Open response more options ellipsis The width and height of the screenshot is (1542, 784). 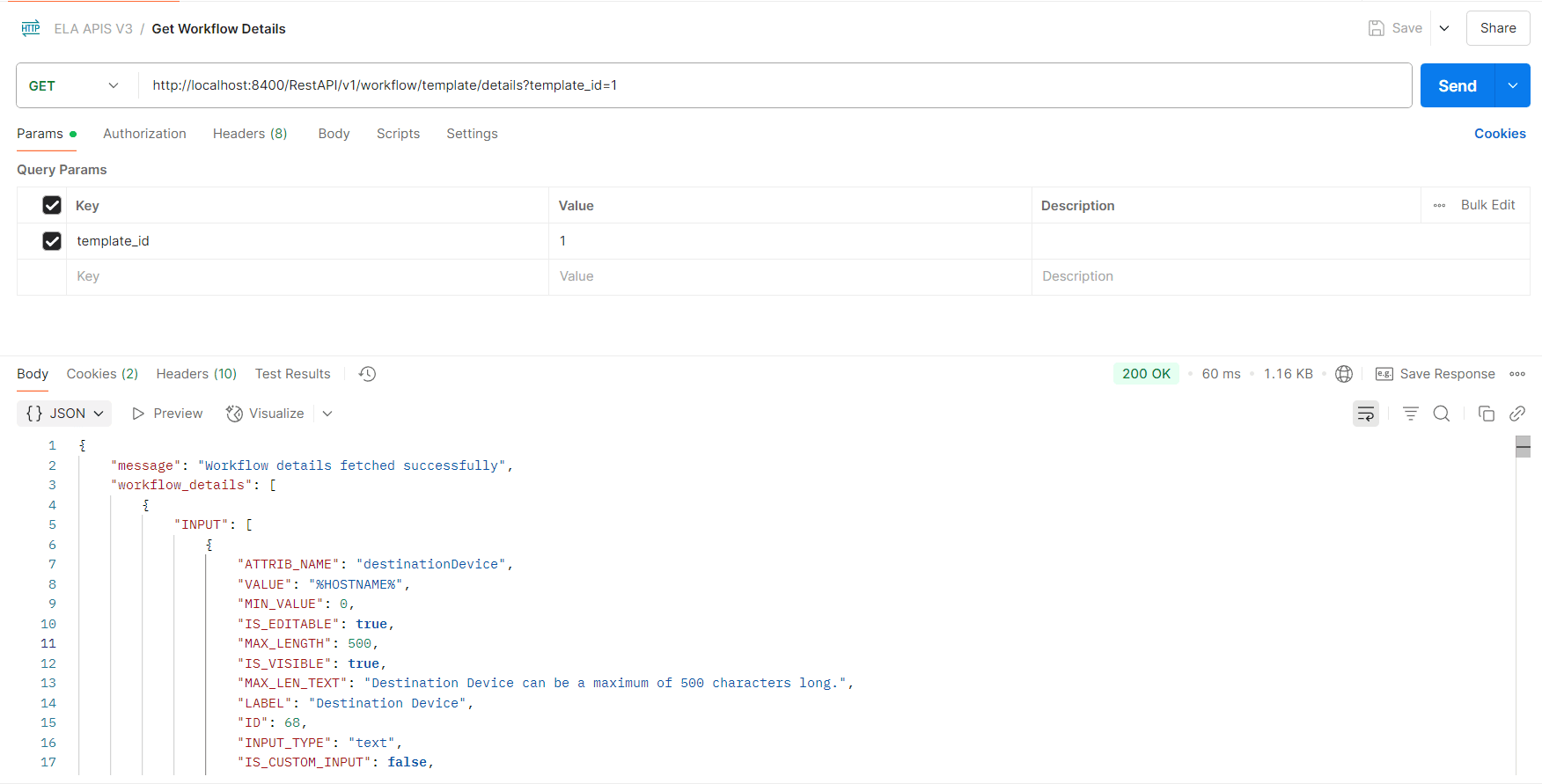(x=1517, y=374)
